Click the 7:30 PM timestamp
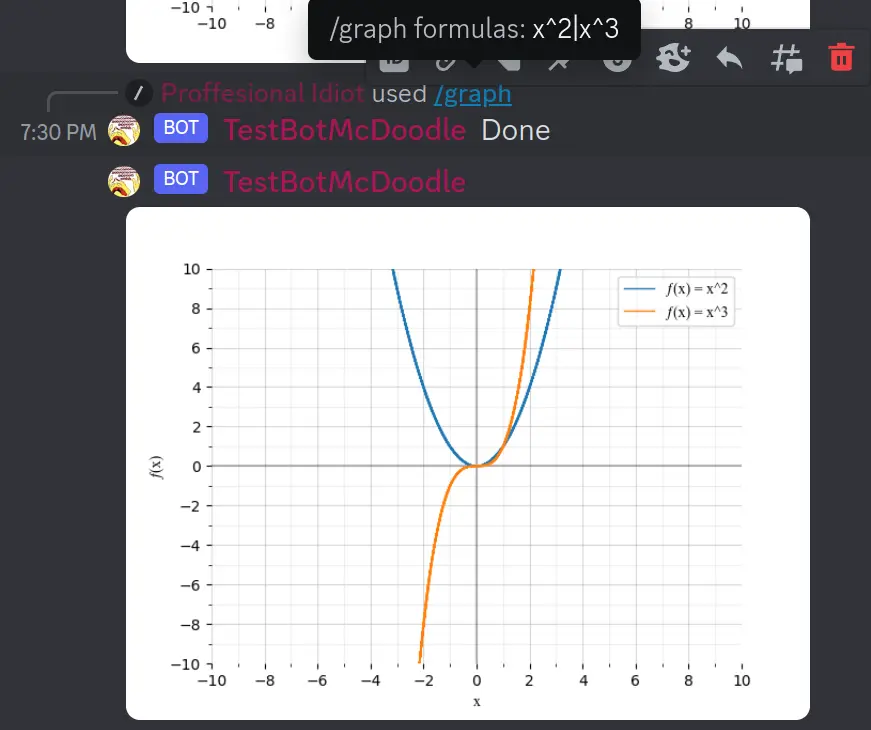The width and height of the screenshot is (871, 730). 58,131
